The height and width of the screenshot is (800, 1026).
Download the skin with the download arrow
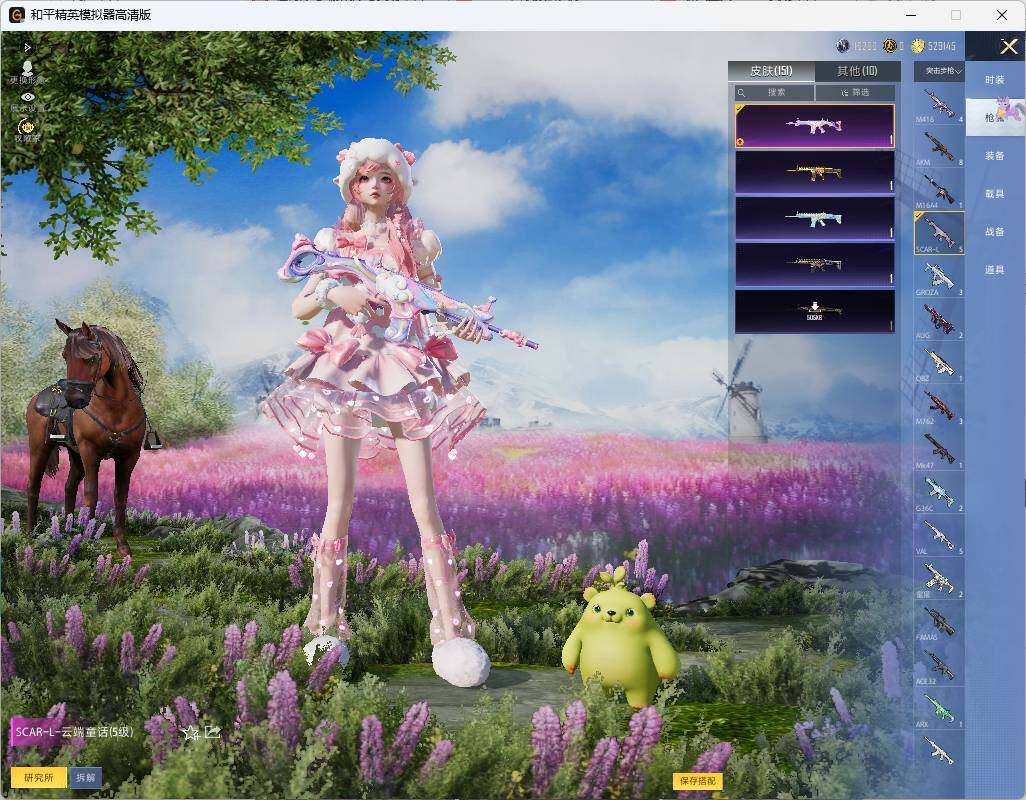tap(815, 311)
